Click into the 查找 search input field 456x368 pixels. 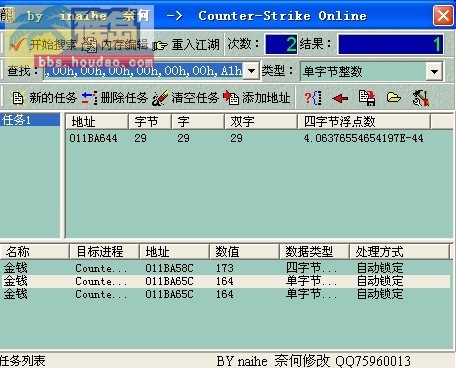144,71
